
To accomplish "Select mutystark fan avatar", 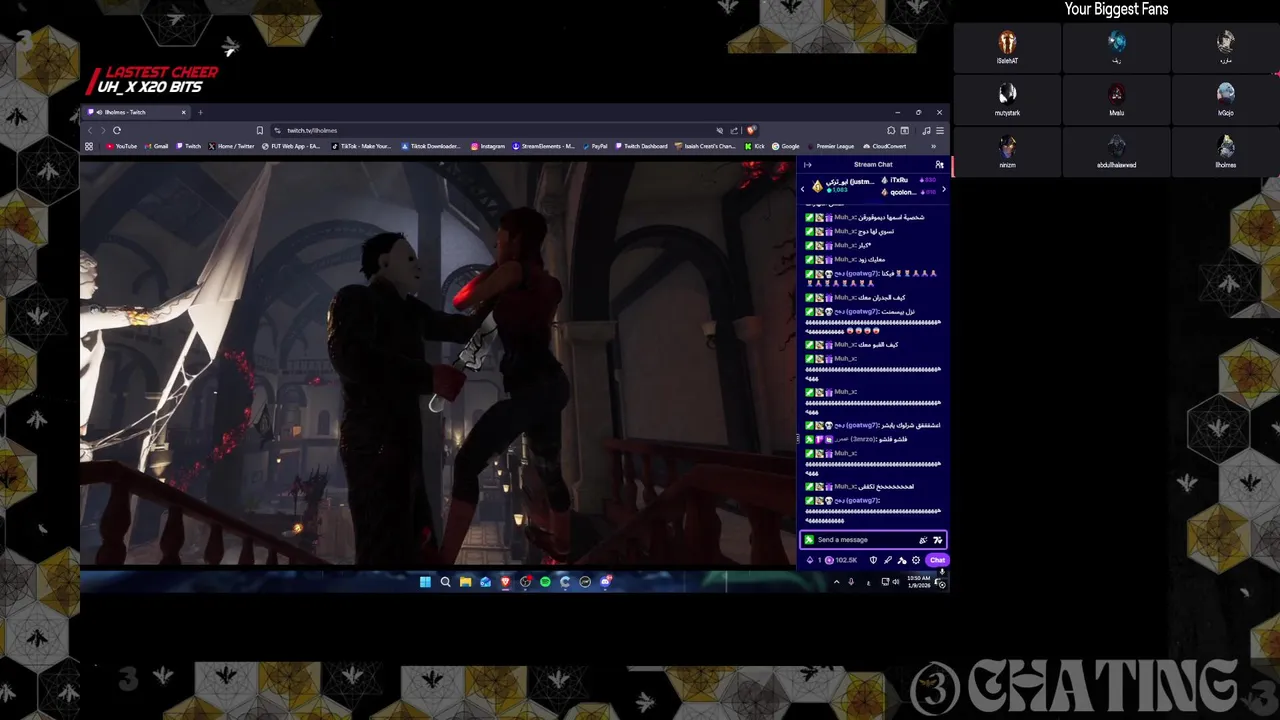I will pyautogui.click(x=1007, y=94).
